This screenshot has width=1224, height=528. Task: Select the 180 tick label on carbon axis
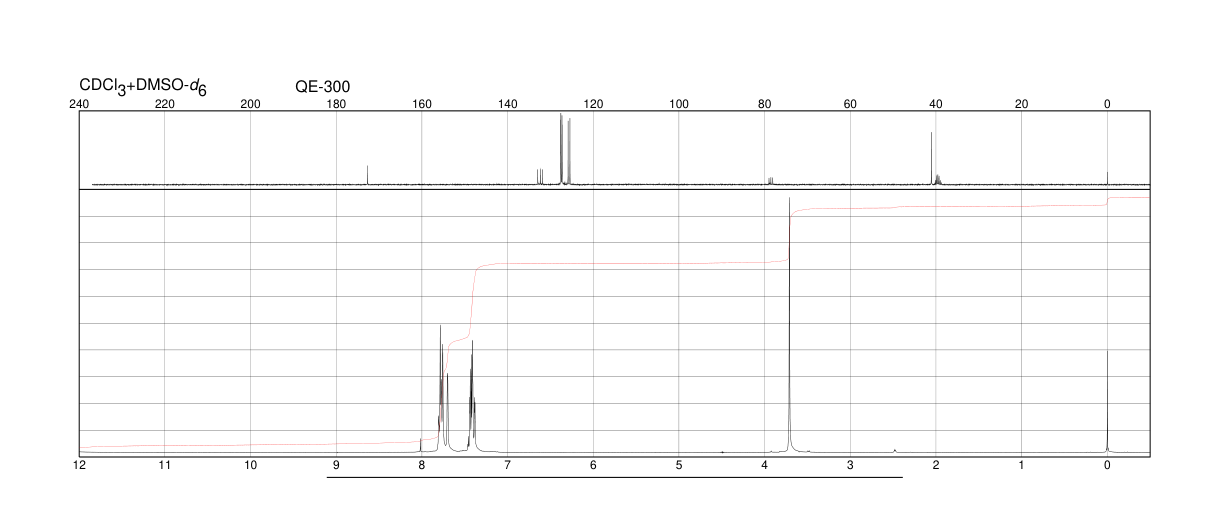pos(336,104)
